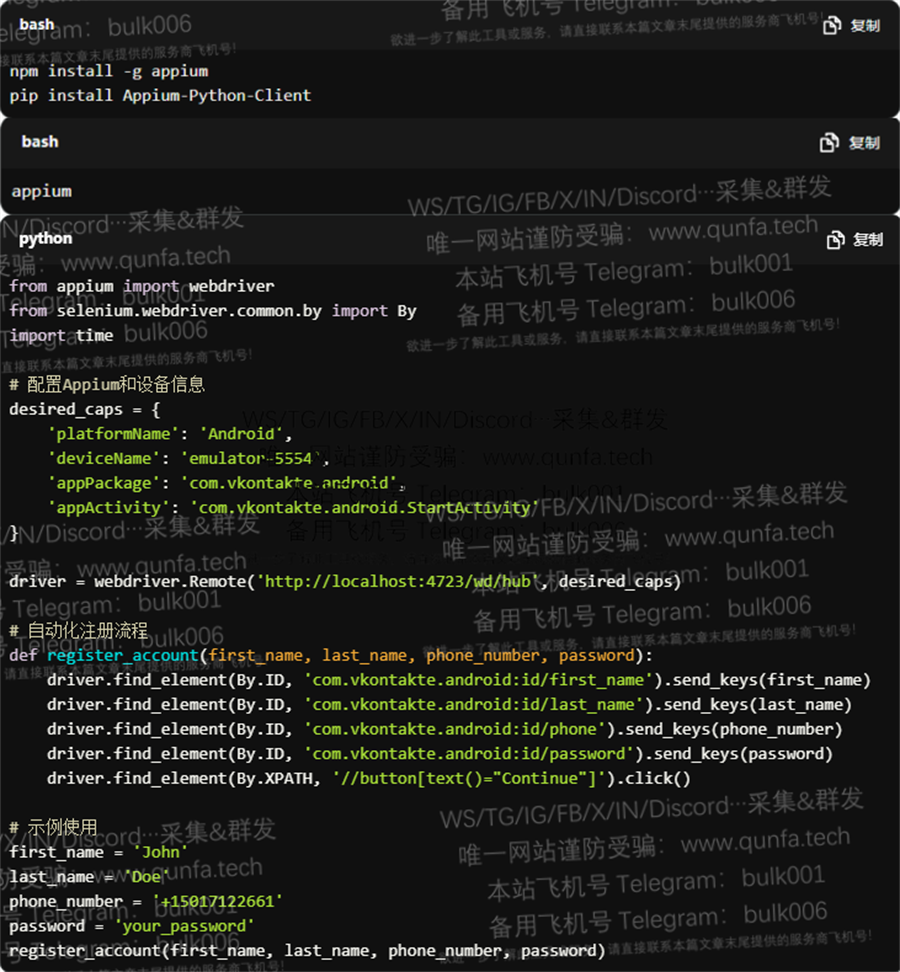The image size is (900, 972).
Task: Click the password = 'your_password' line
Action: (132, 926)
